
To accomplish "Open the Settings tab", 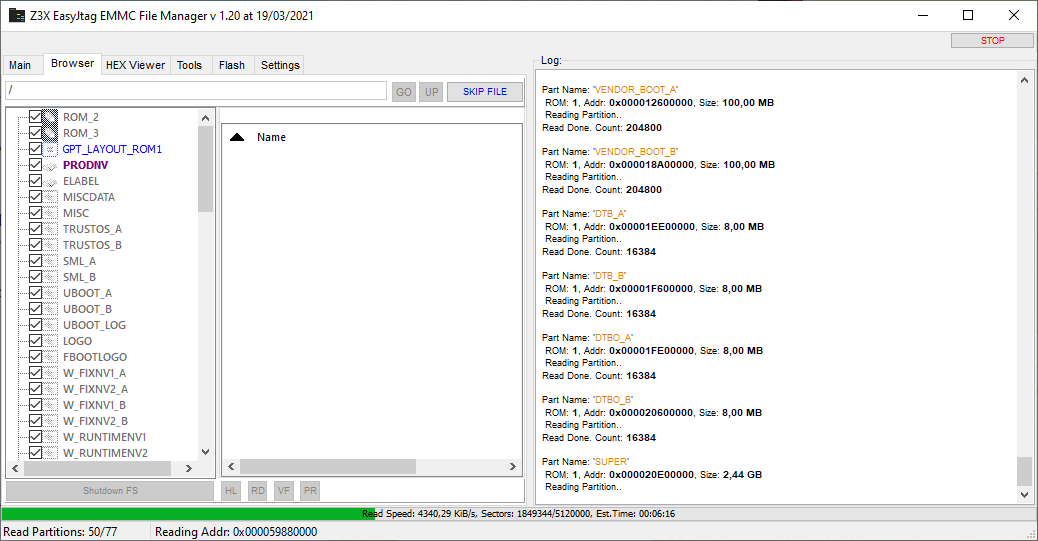I will (x=280, y=65).
